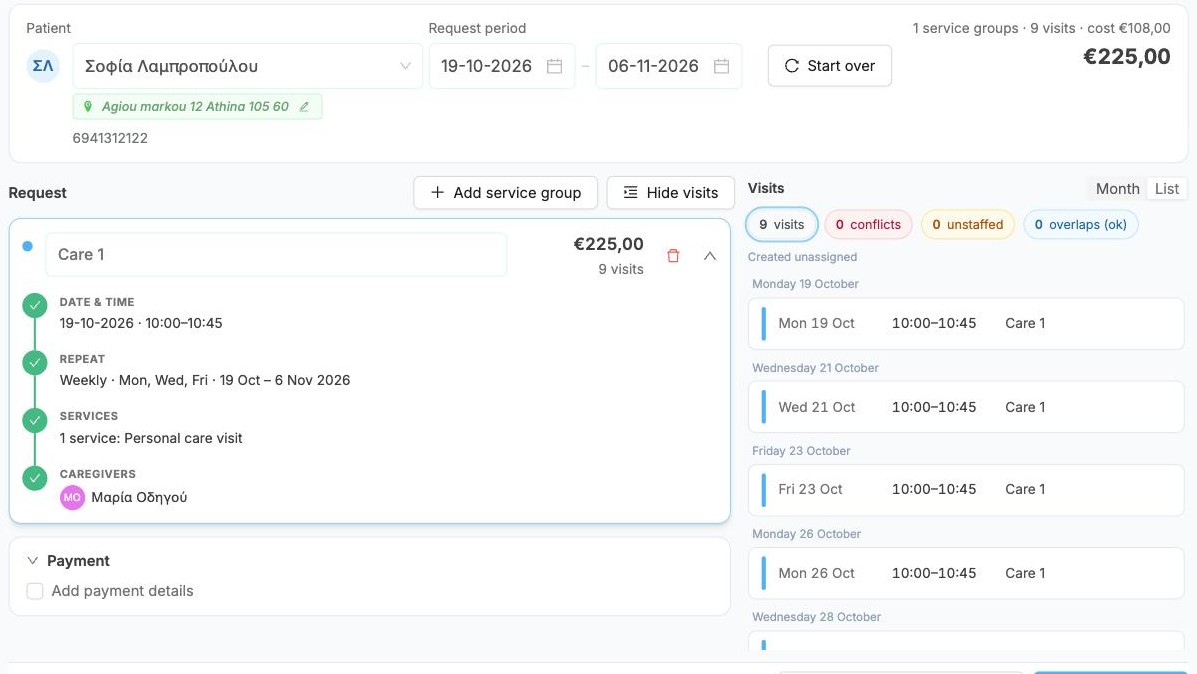Click the start date field 19-10-2026
This screenshot has height=674, width=1197.
coord(502,66)
